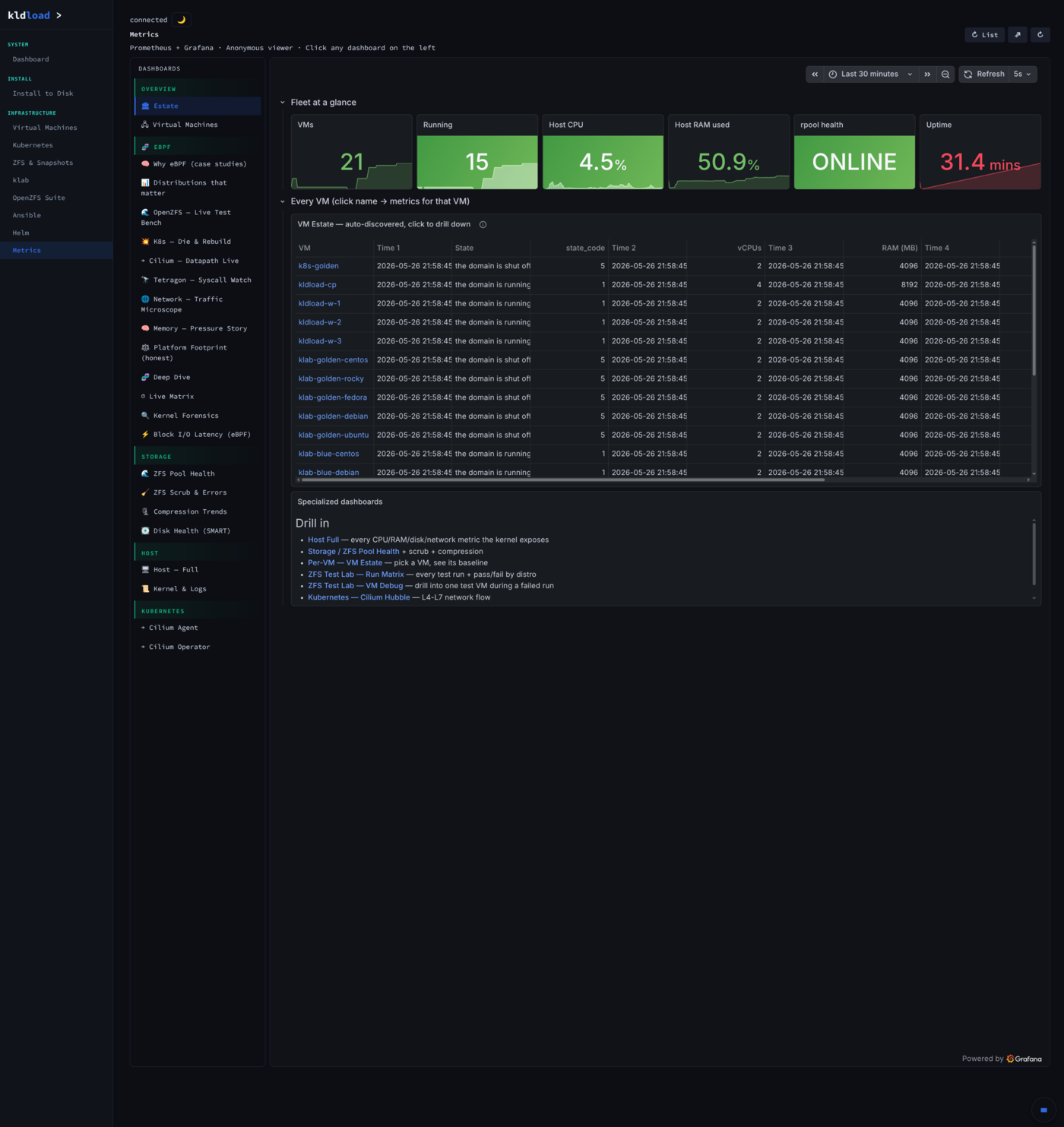Collapse the Every VM row
The height and width of the screenshot is (1127, 1064).
(283, 201)
